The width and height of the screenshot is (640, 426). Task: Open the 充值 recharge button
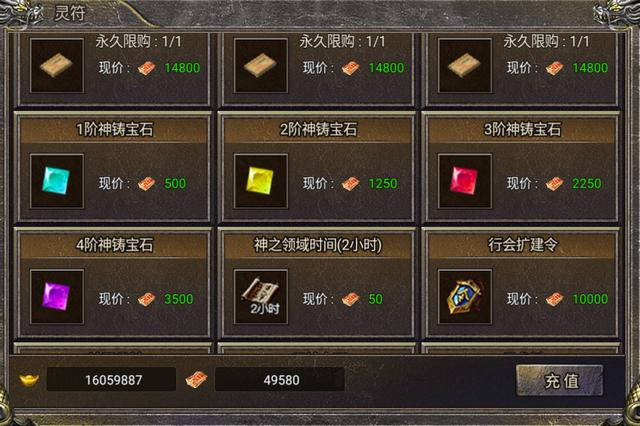(x=560, y=381)
